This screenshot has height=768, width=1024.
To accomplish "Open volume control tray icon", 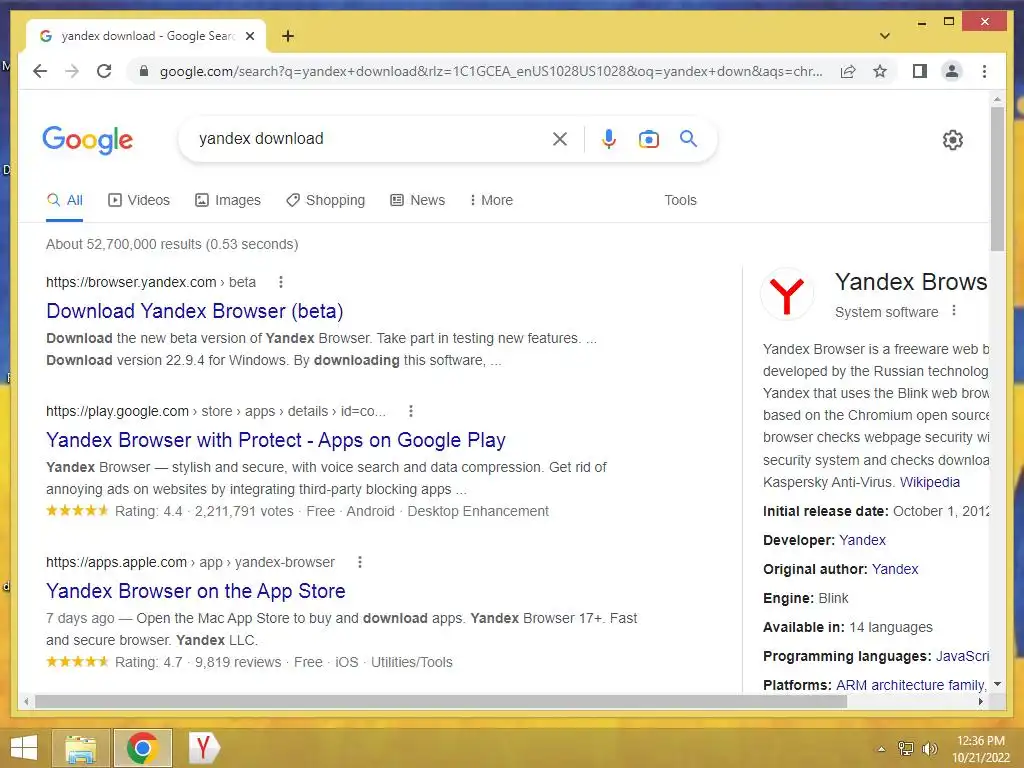I will pyautogui.click(x=930, y=749).
